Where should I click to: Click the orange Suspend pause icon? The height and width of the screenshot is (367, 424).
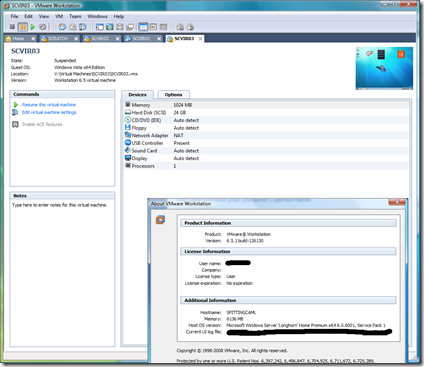[23, 27]
